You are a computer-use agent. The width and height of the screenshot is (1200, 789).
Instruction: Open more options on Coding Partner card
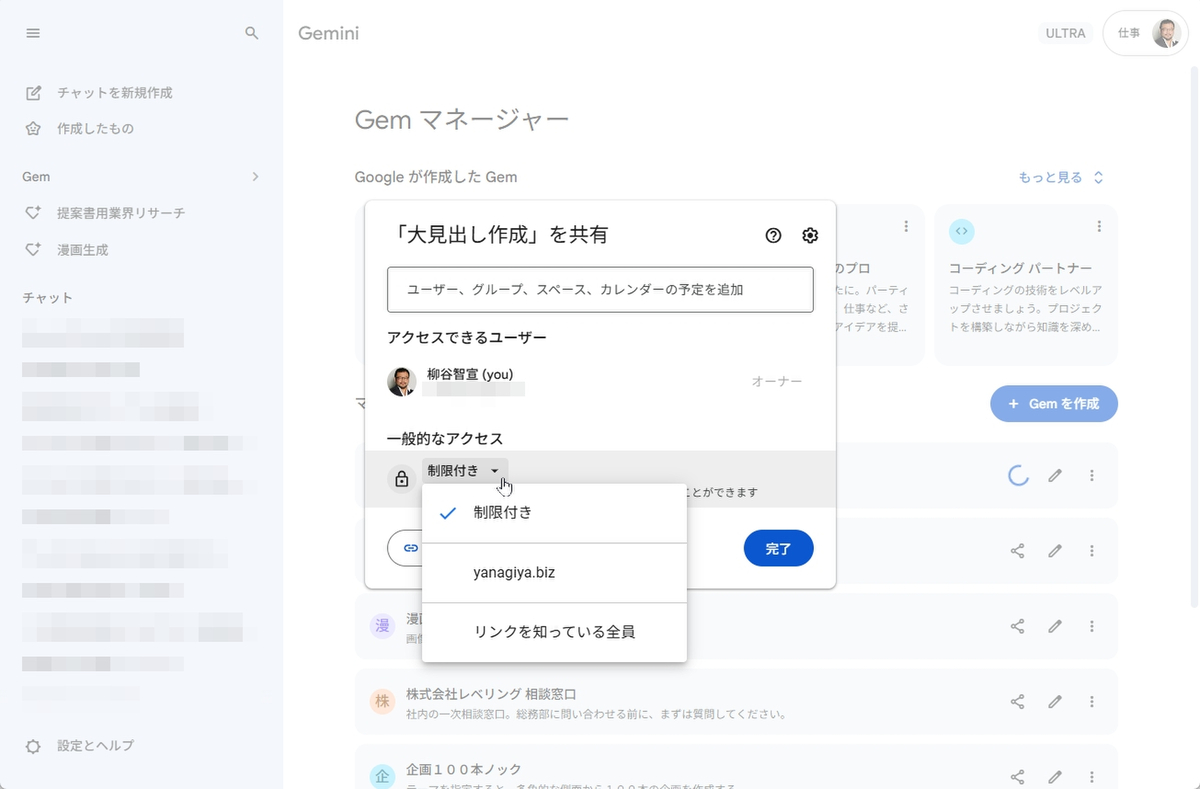(1099, 227)
